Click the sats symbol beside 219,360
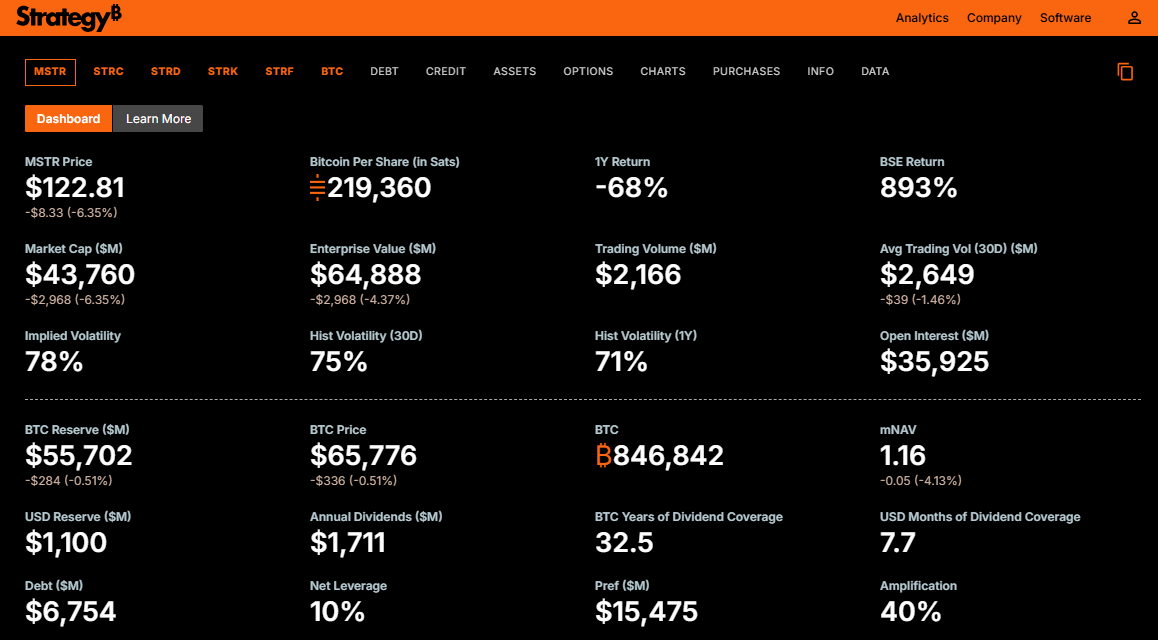The width and height of the screenshot is (1158, 640). click(x=318, y=187)
